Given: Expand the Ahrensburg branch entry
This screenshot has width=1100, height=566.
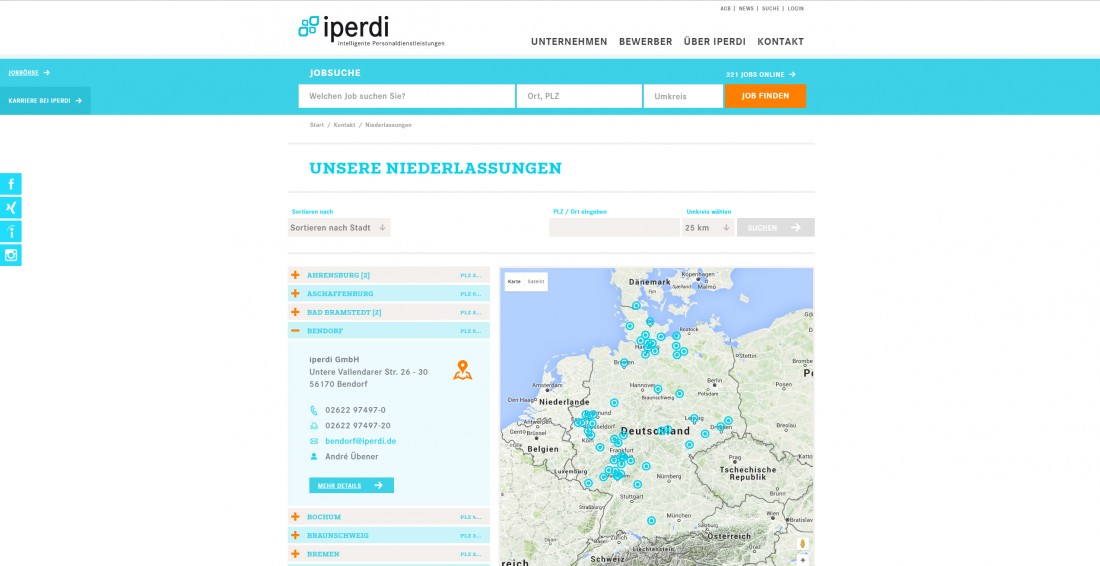Looking at the screenshot, I should [295, 275].
